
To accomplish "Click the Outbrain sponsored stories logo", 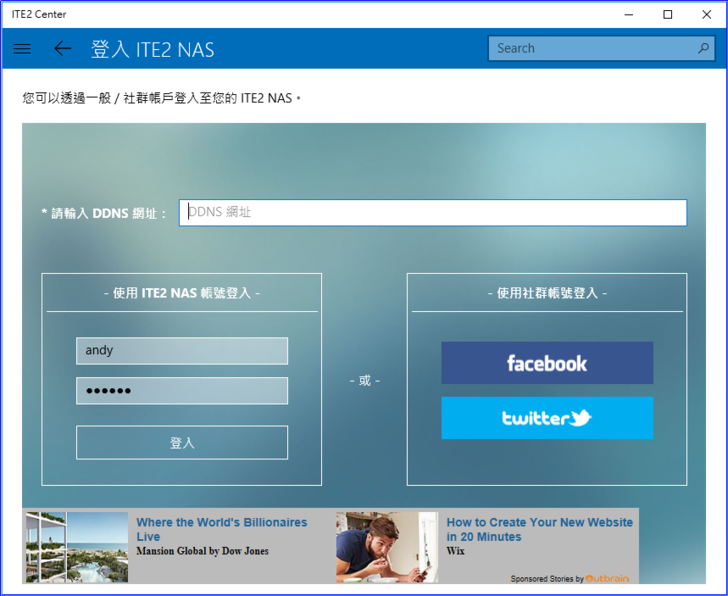I will [610, 579].
